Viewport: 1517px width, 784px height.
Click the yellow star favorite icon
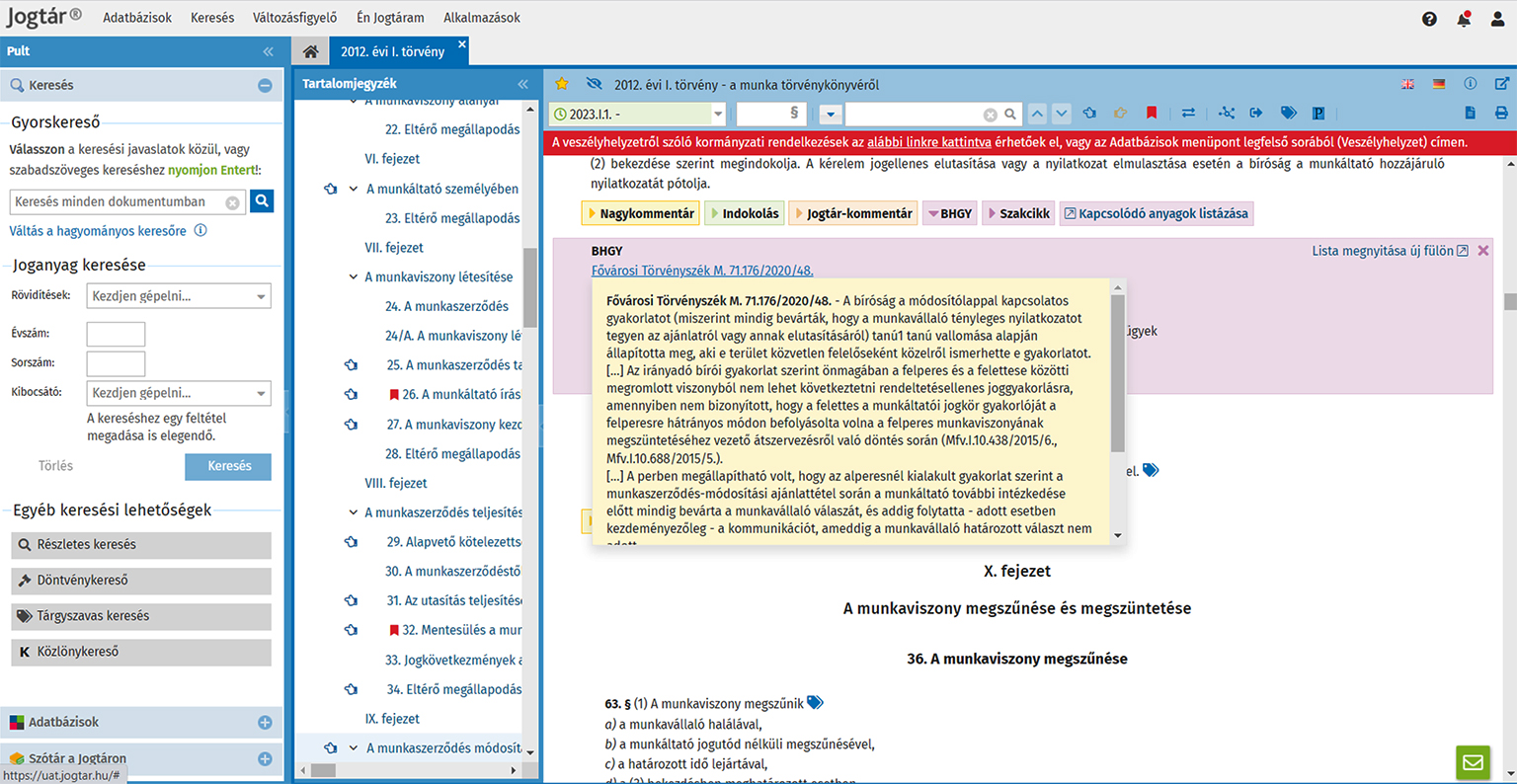[x=562, y=84]
